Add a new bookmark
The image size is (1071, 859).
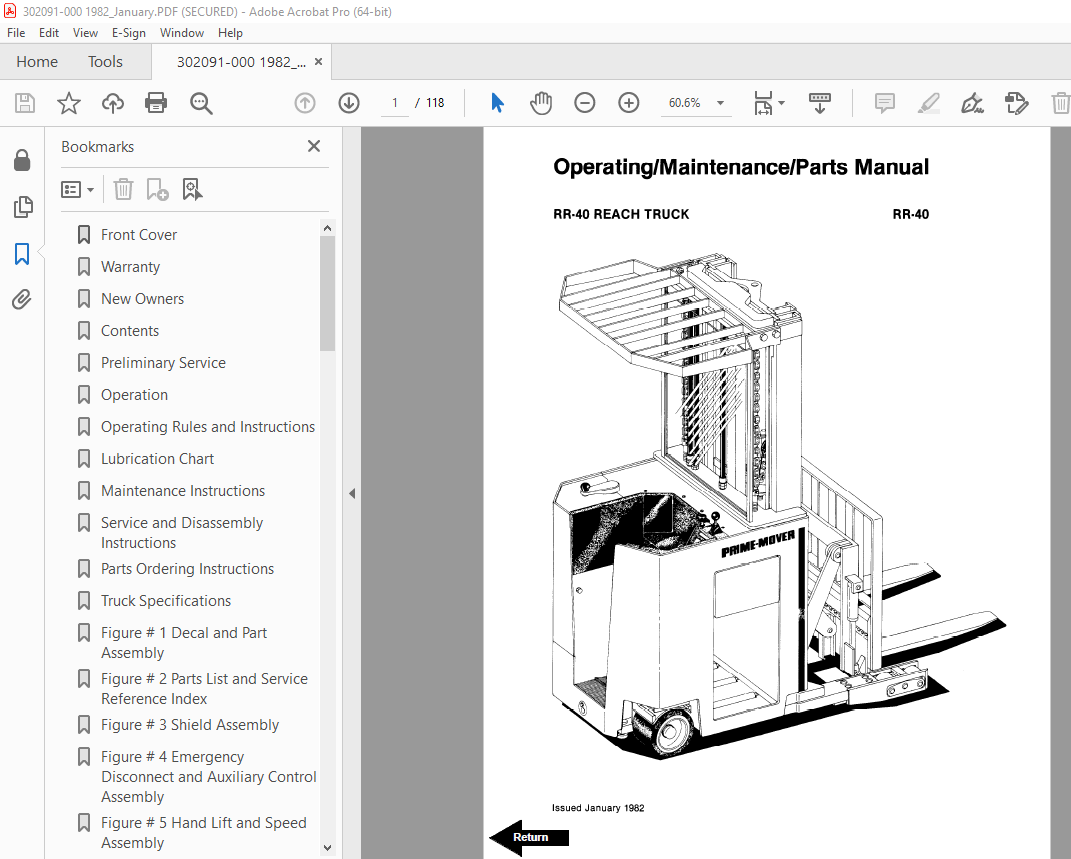(157, 189)
